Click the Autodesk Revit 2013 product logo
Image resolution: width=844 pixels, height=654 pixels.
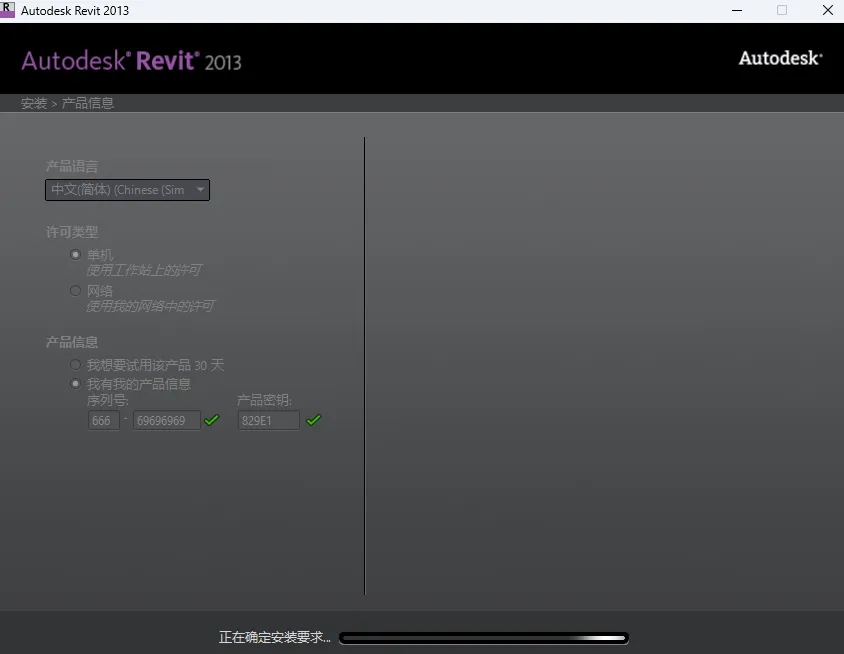click(x=131, y=61)
